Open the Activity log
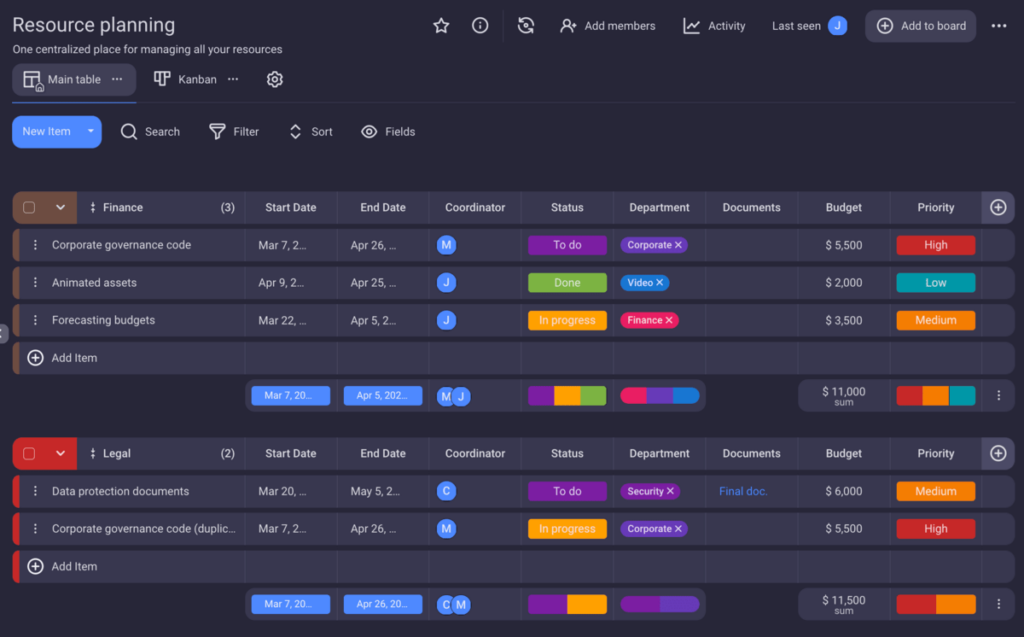 [x=713, y=26]
